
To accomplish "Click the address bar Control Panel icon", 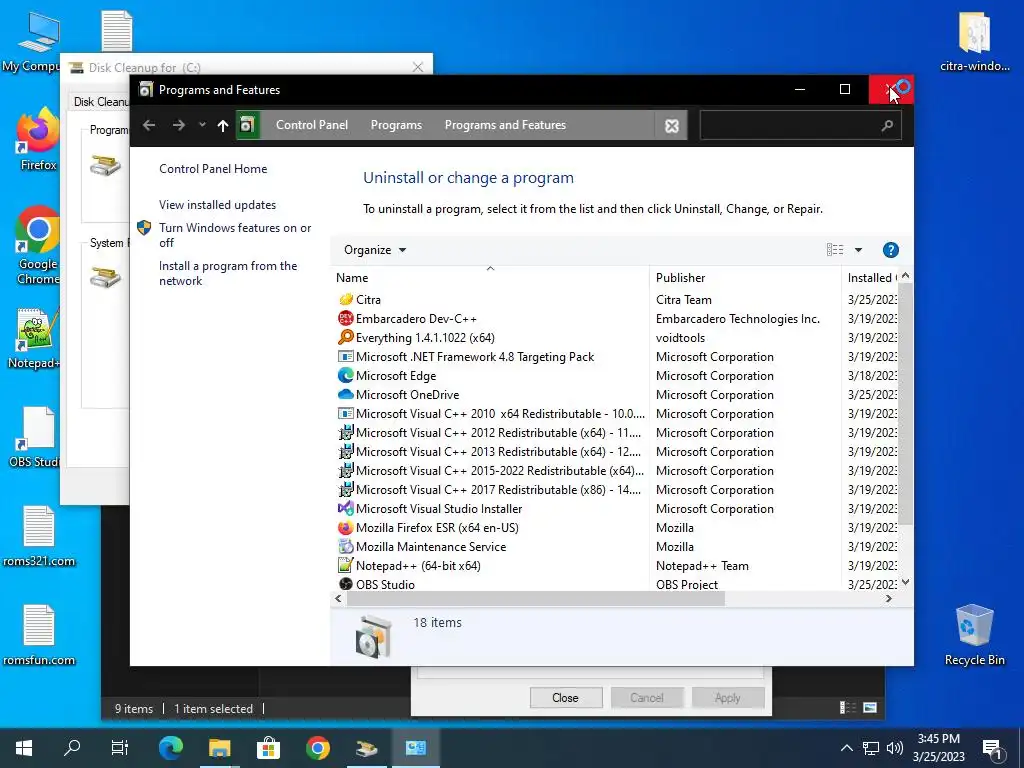I will coord(247,125).
